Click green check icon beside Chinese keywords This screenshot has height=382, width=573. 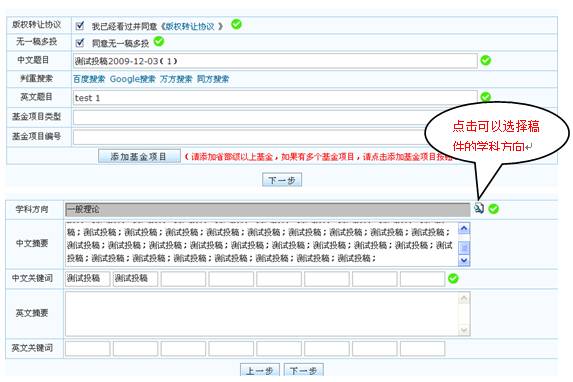453,279
